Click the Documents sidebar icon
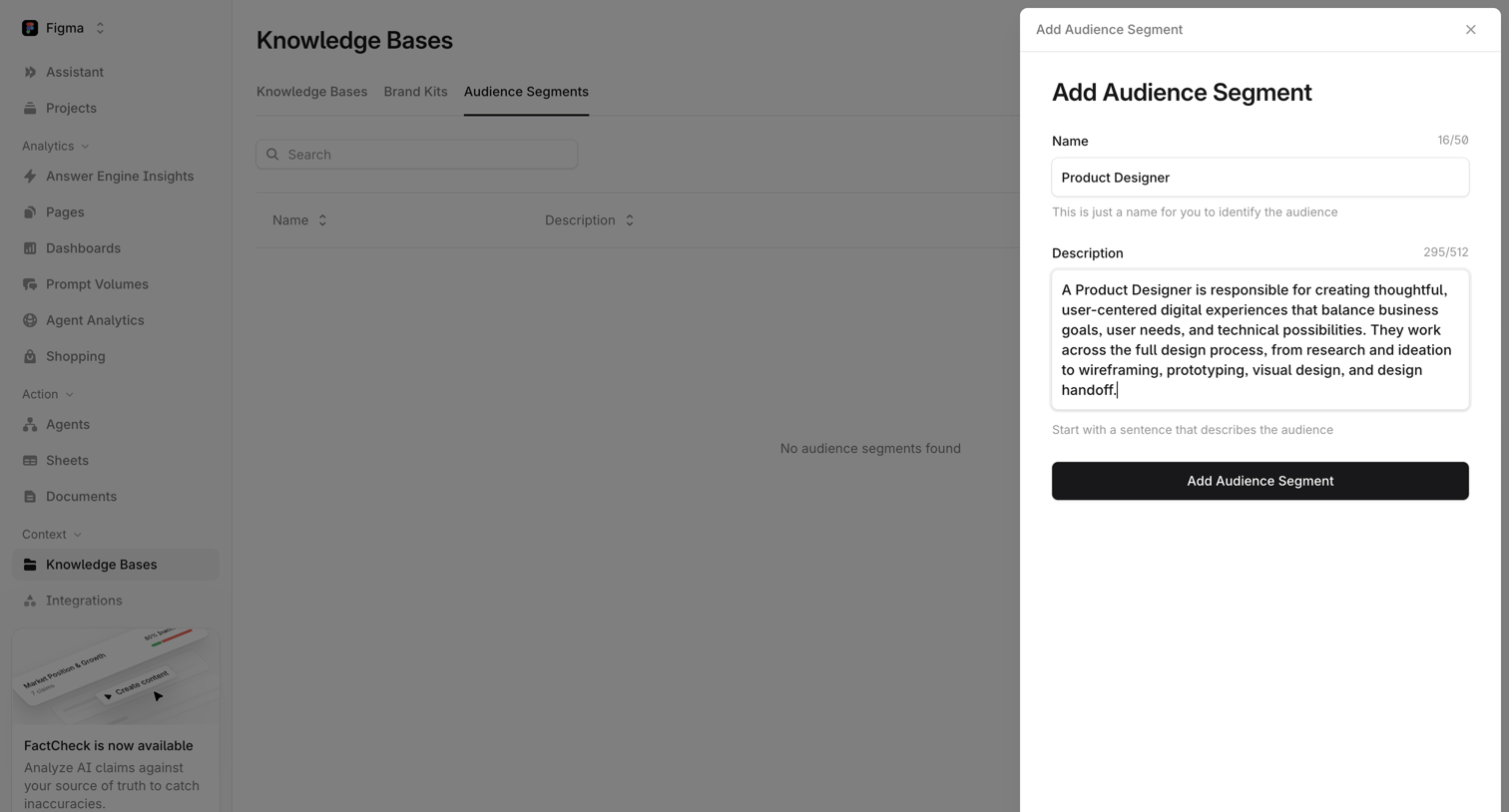The height and width of the screenshot is (812, 1509). (x=30, y=497)
